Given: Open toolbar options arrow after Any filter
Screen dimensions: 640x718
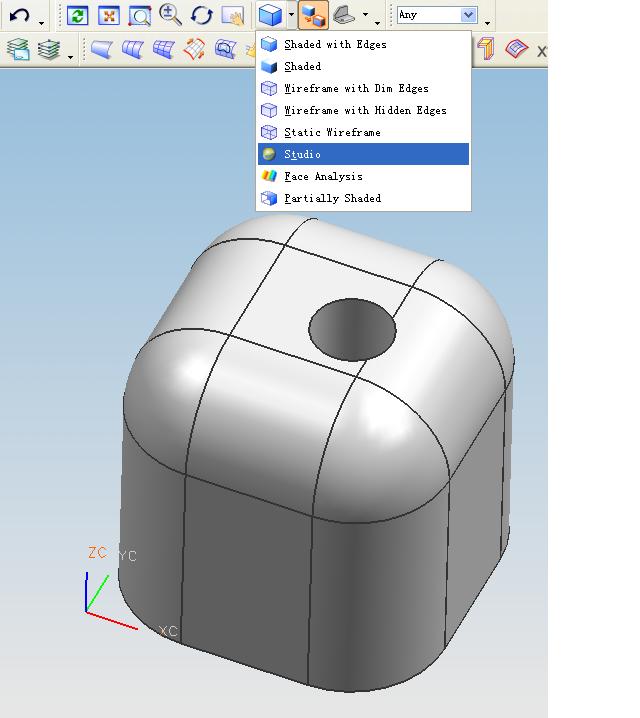Looking at the screenshot, I should point(487,23).
